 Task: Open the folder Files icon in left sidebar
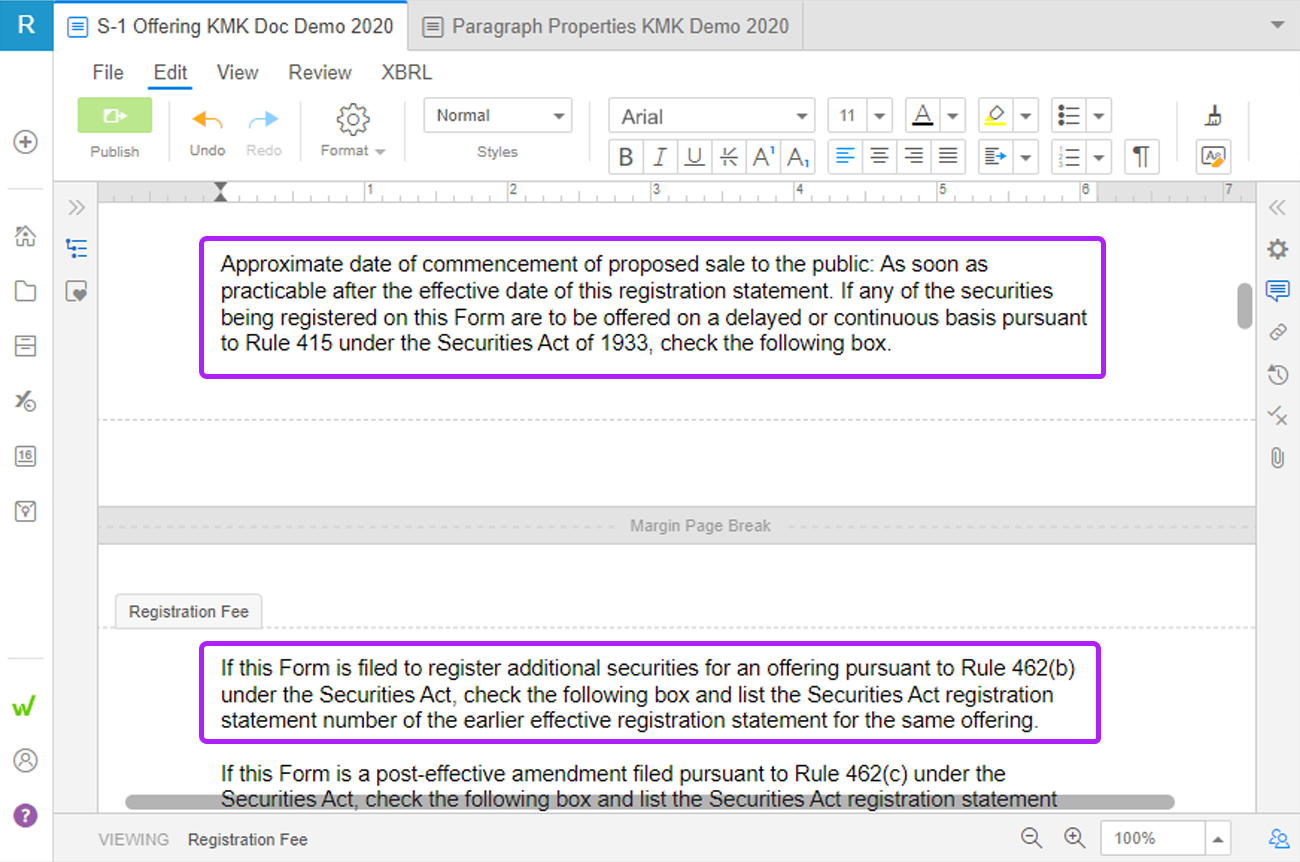26,291
